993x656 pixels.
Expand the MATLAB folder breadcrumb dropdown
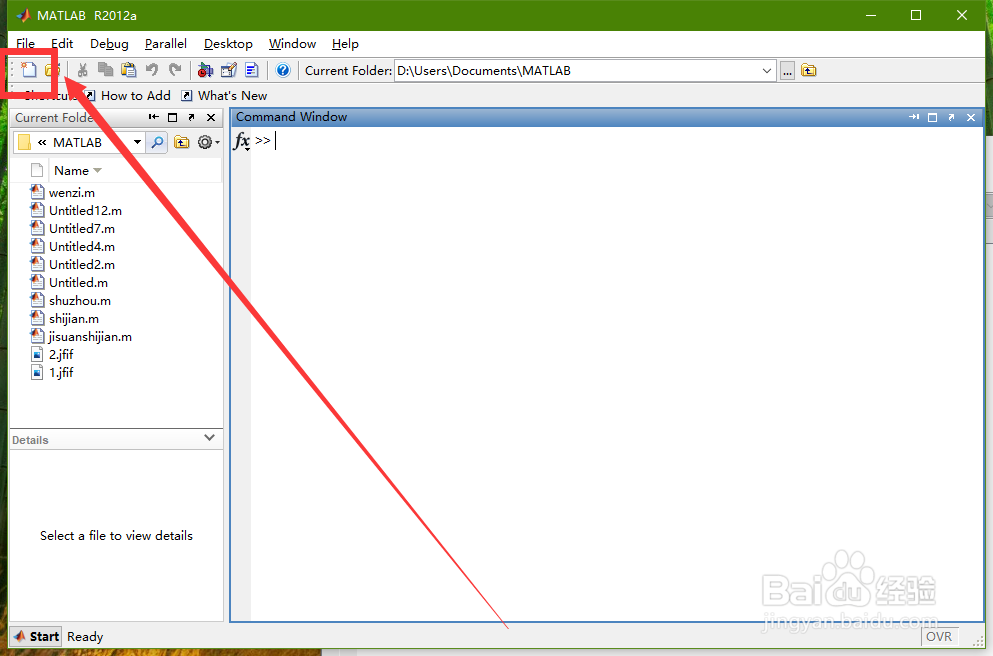(137, 142)
